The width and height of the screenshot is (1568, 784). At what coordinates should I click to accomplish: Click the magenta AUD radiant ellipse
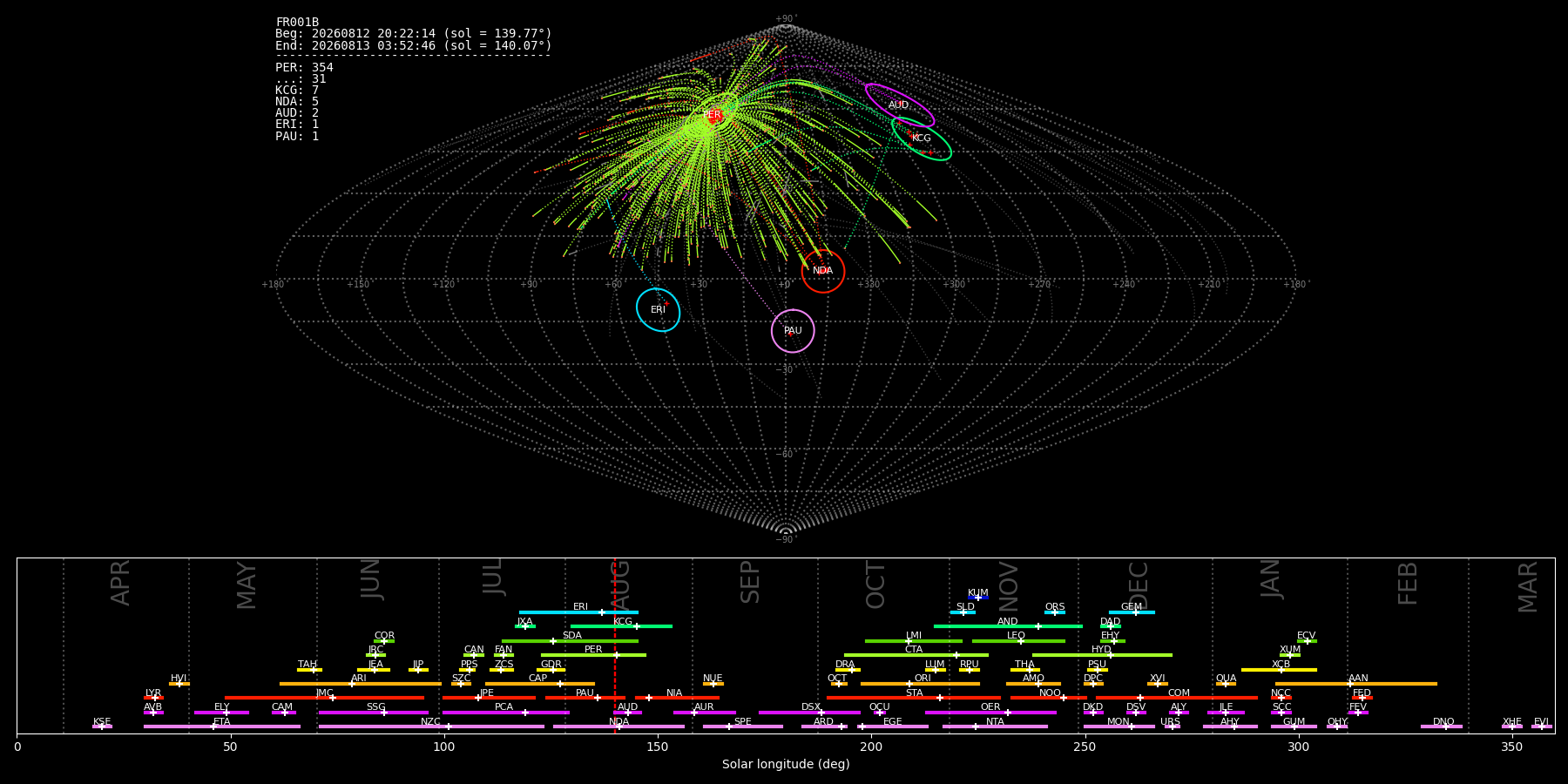[x=900, y=105]
